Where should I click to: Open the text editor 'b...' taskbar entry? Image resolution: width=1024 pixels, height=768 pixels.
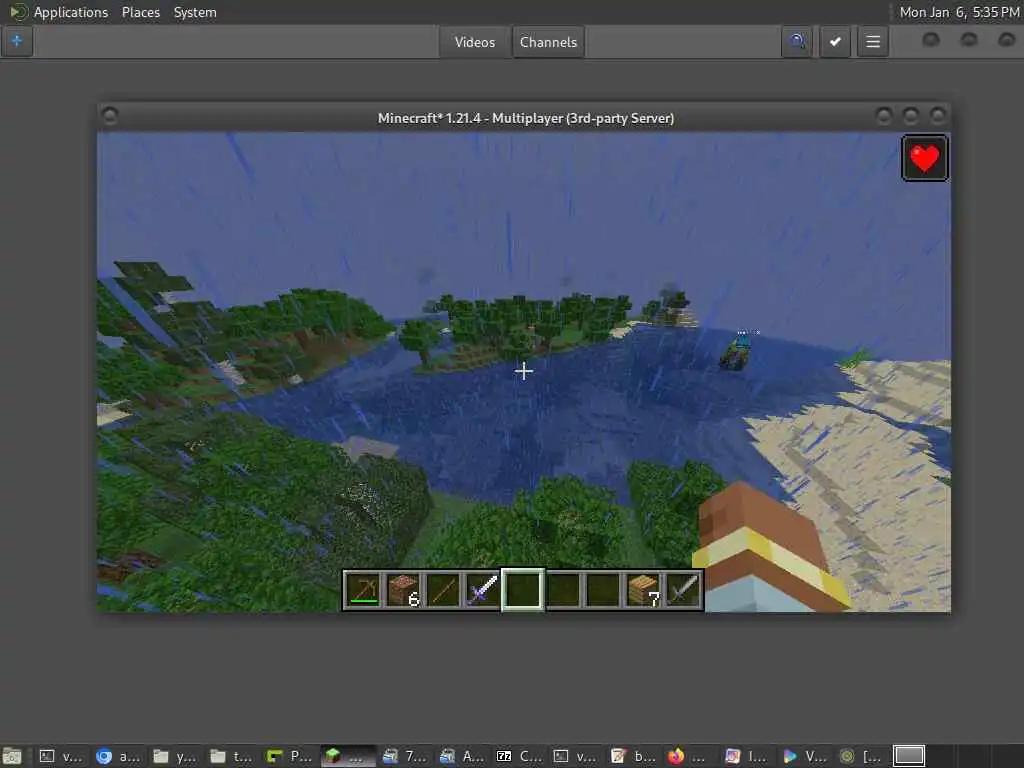pos(633,756)
